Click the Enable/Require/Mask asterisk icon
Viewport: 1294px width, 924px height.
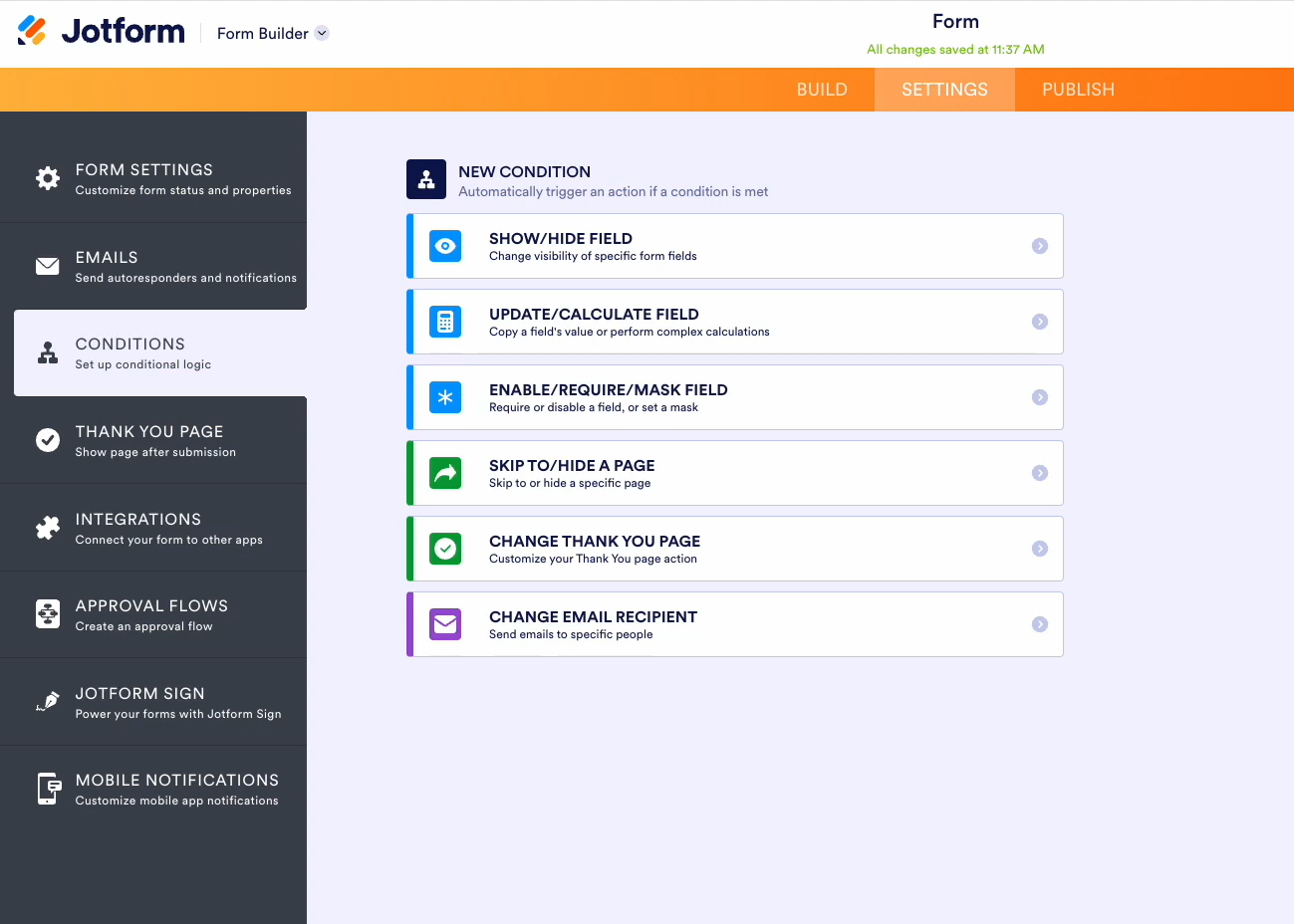tap(445, 397)
